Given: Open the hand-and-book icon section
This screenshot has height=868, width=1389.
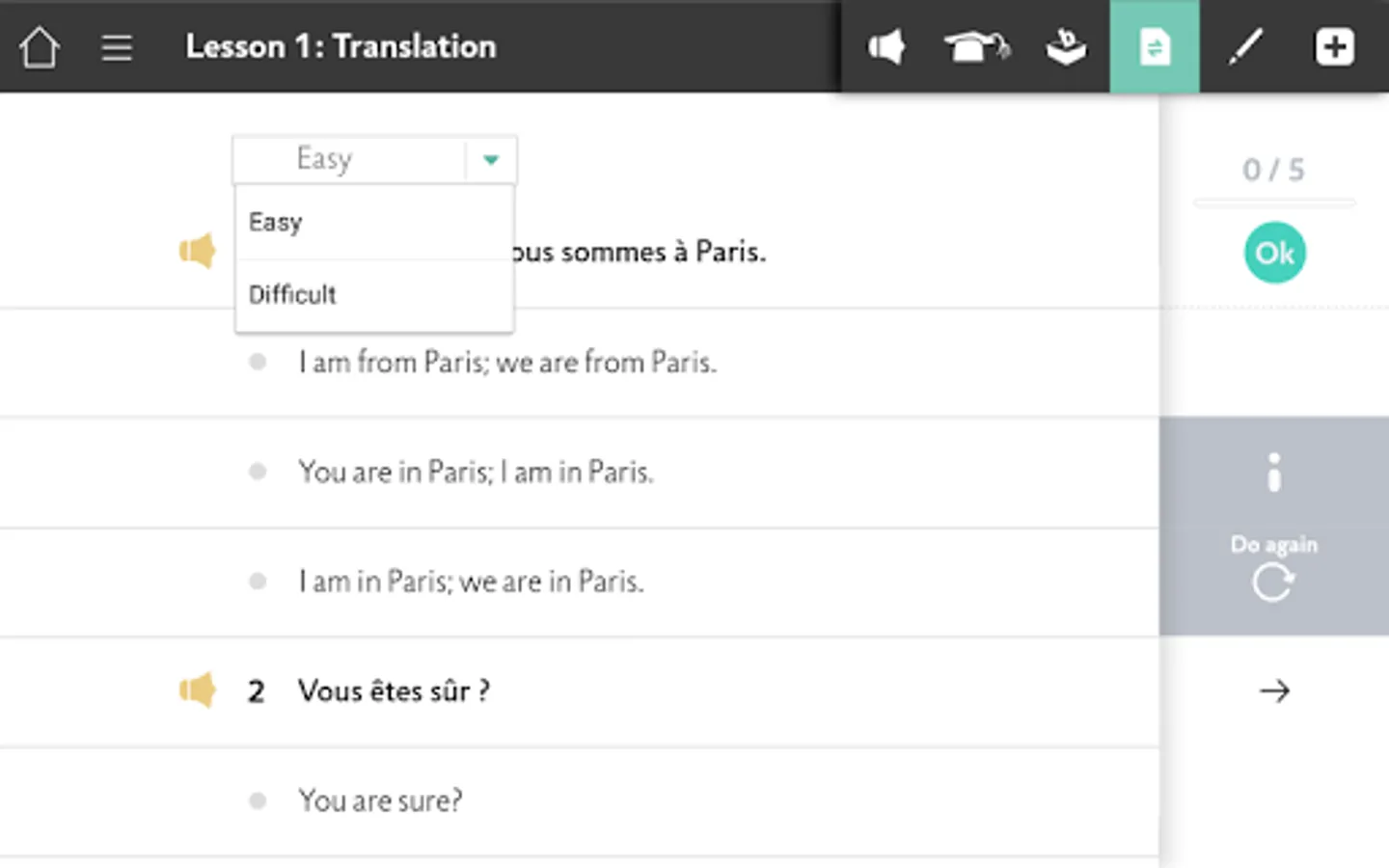Looking at the screenshot, I should coord(1066,46).
